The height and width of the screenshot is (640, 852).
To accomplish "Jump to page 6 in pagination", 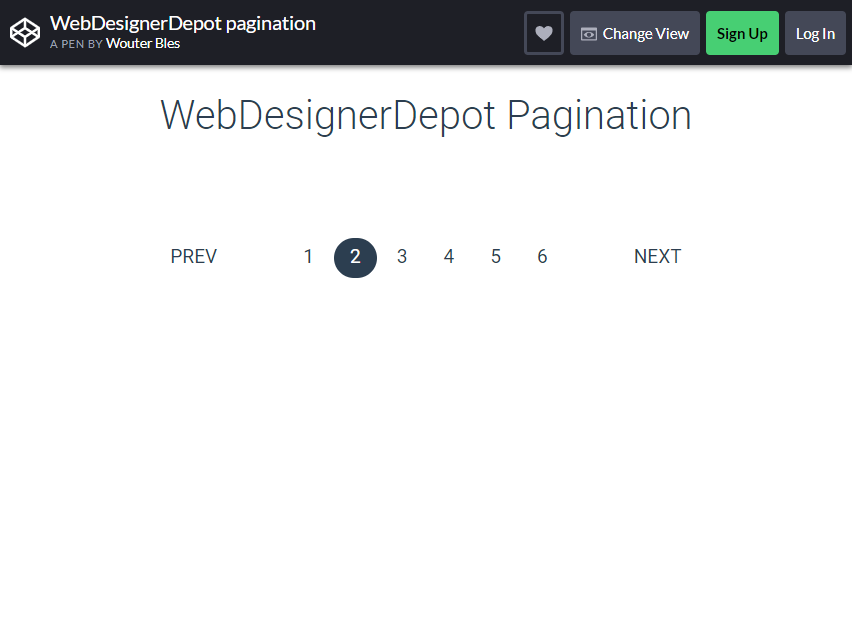I will coord(542,256).
